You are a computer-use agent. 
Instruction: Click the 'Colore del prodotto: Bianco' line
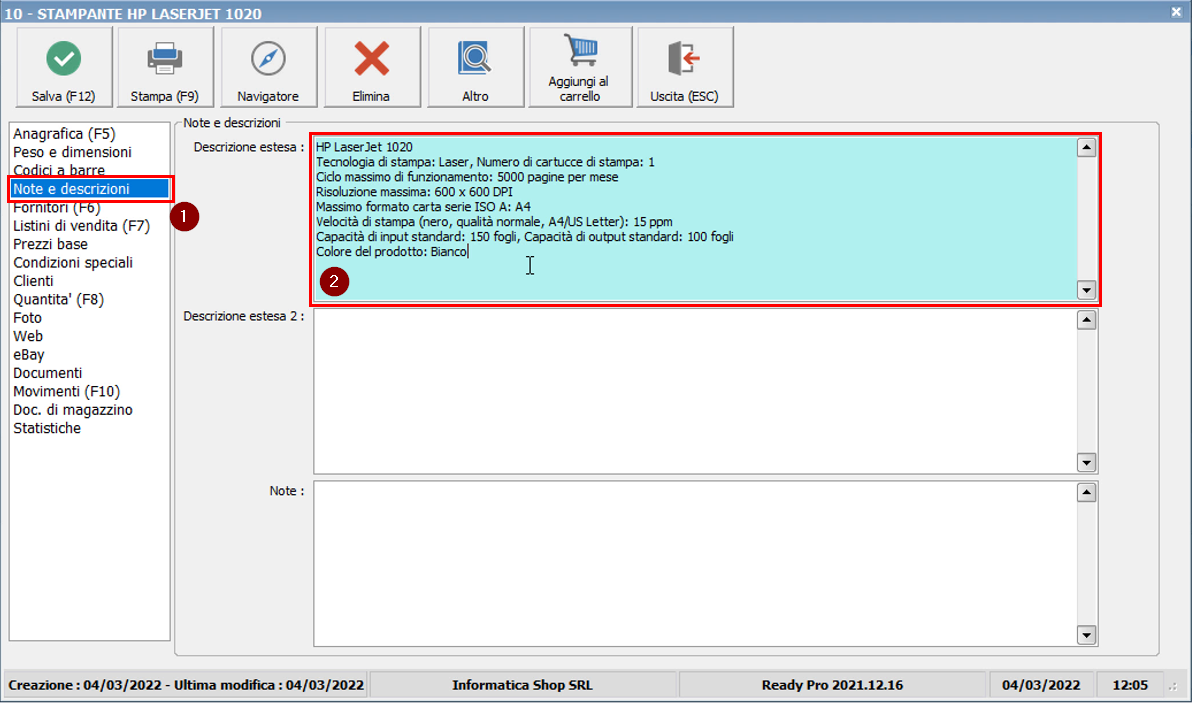(392, 252)
